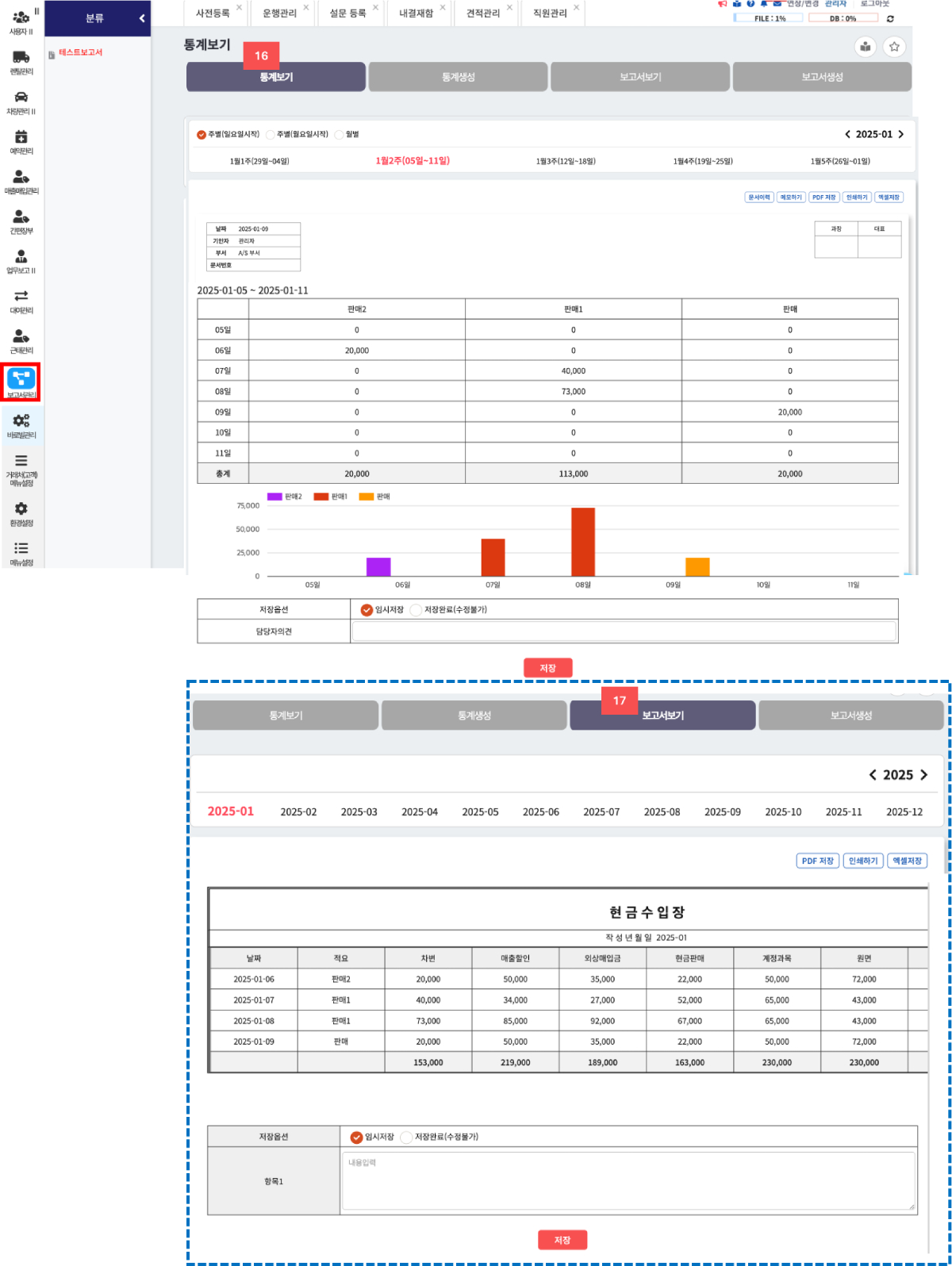The height and width of the screenshot is (1266, 952).
Task: Click the 문서이력 button
Action: click(x=759, y=198)
